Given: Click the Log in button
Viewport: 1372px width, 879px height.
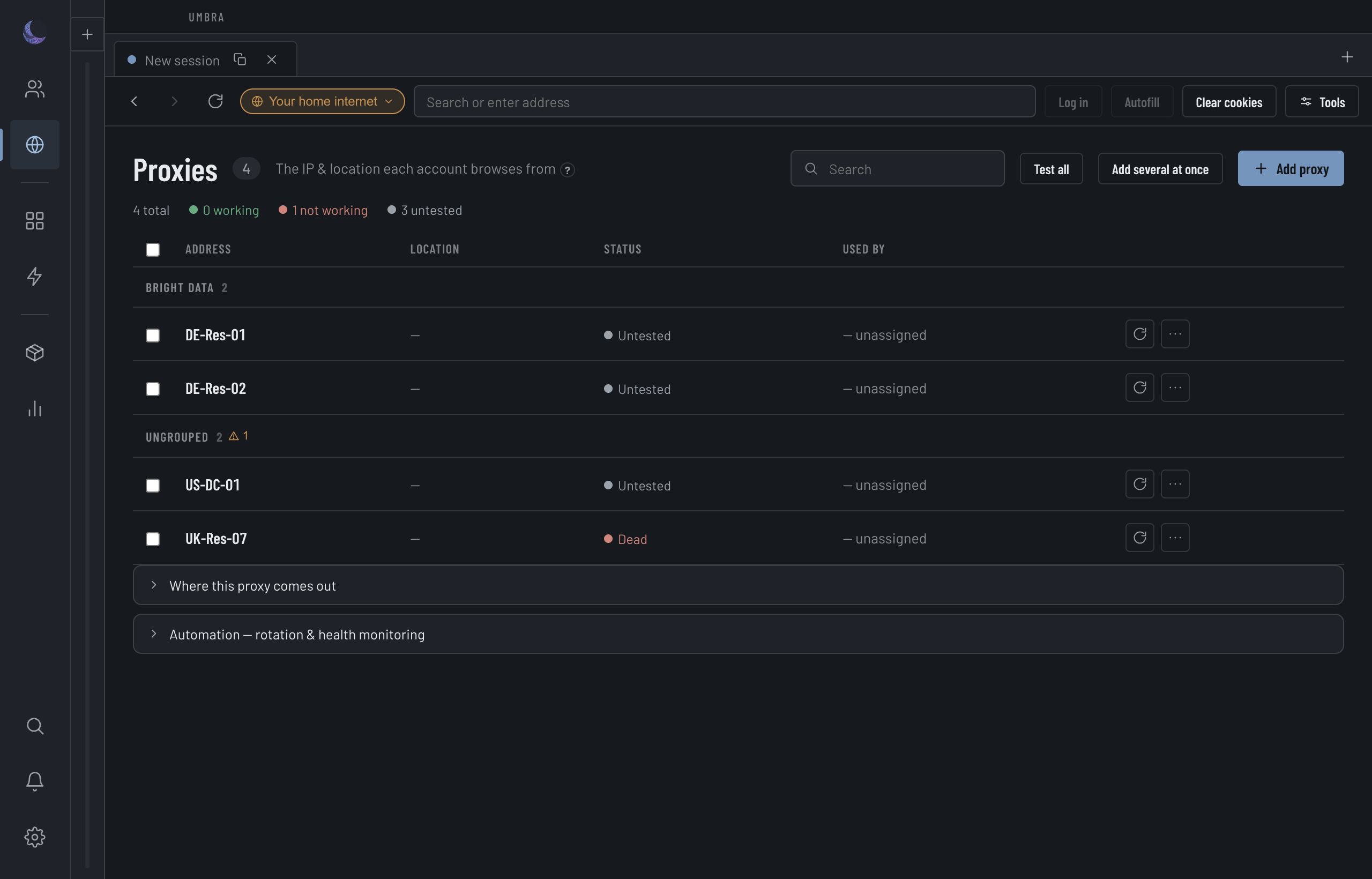Looking at the screenshot, I should 1073,102.
